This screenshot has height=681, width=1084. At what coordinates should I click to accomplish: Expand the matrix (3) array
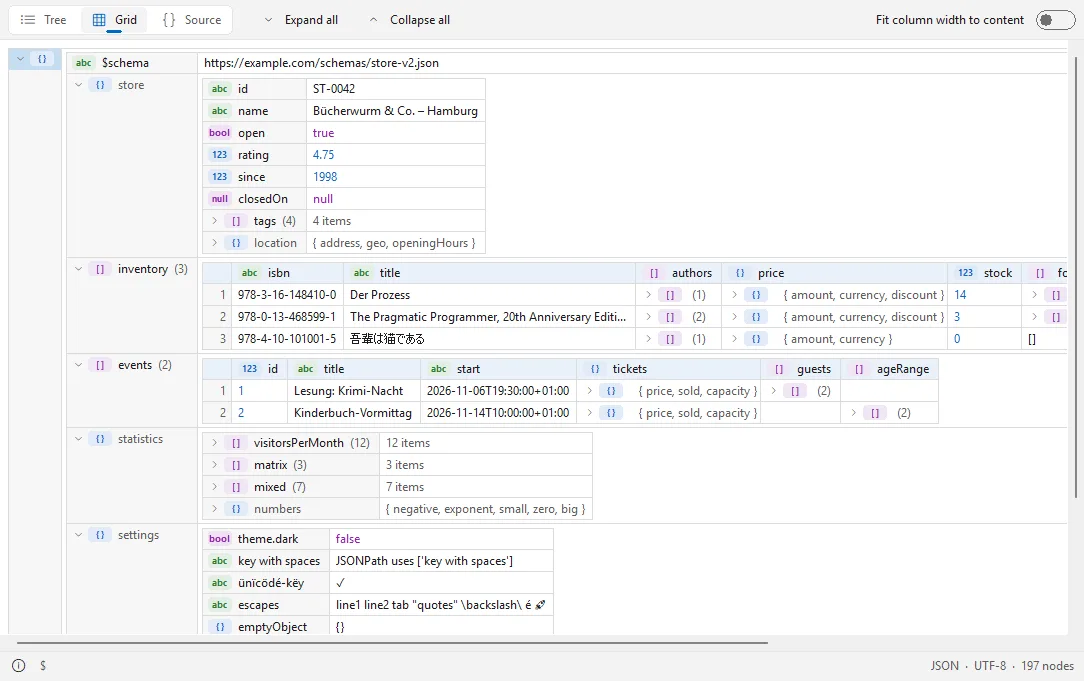point(214,465)
